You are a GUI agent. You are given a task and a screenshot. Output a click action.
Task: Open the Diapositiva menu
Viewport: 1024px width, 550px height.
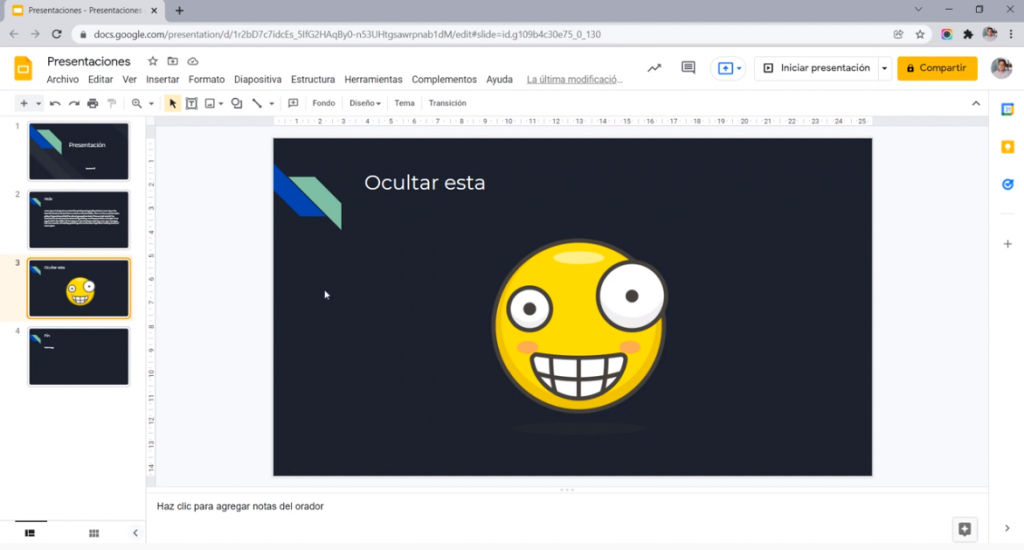click(257, 79)
